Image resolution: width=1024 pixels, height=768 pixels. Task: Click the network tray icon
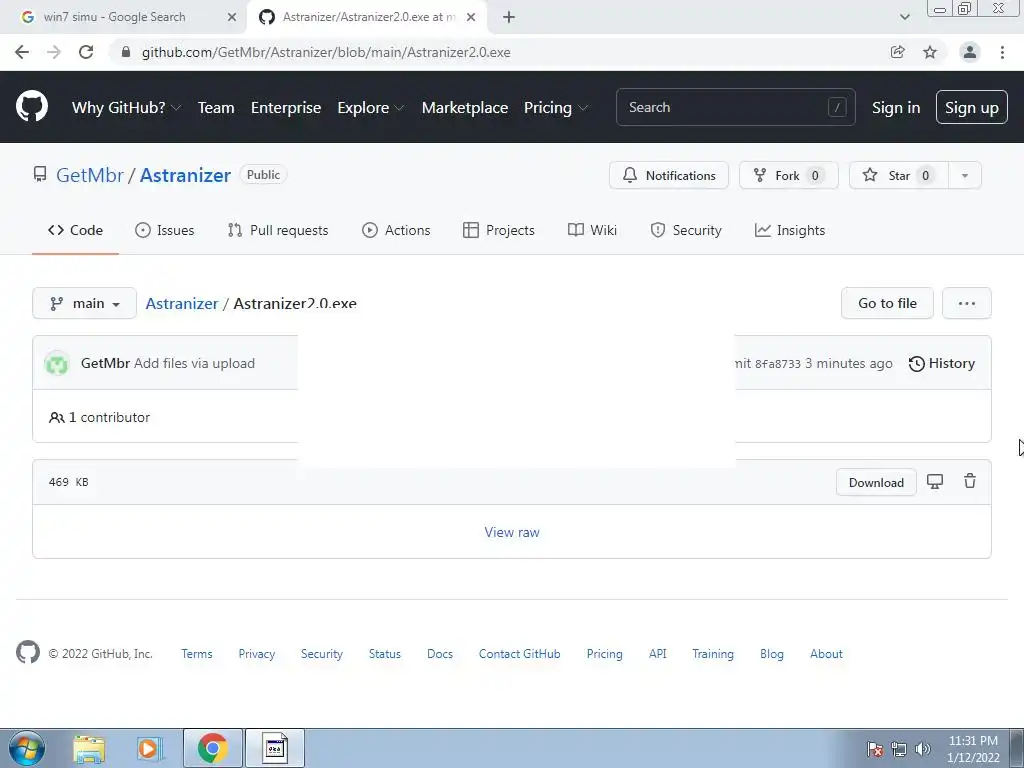coord(899,749)
